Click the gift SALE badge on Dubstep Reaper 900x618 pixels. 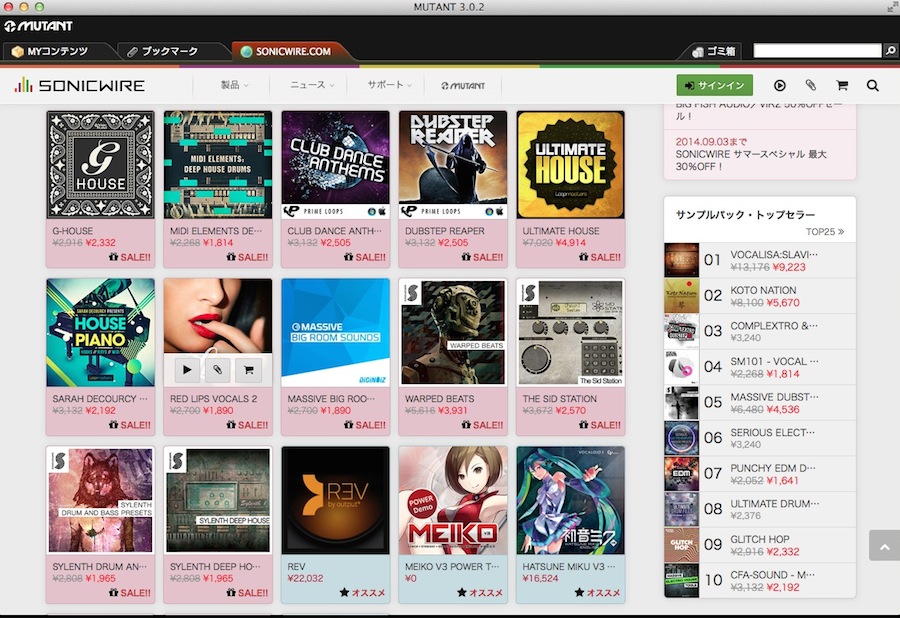(x=482, y=257)
